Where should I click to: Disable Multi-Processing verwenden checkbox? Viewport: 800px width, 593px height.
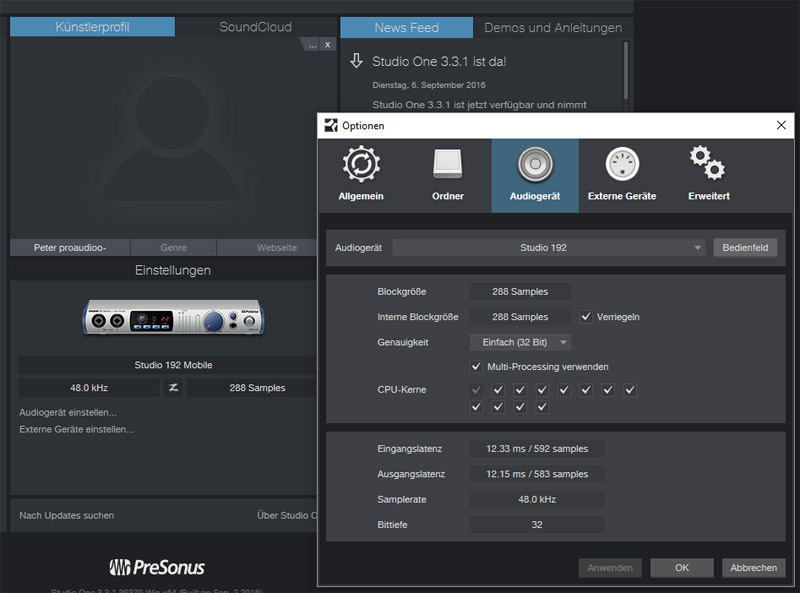click(x=477, y=366)
